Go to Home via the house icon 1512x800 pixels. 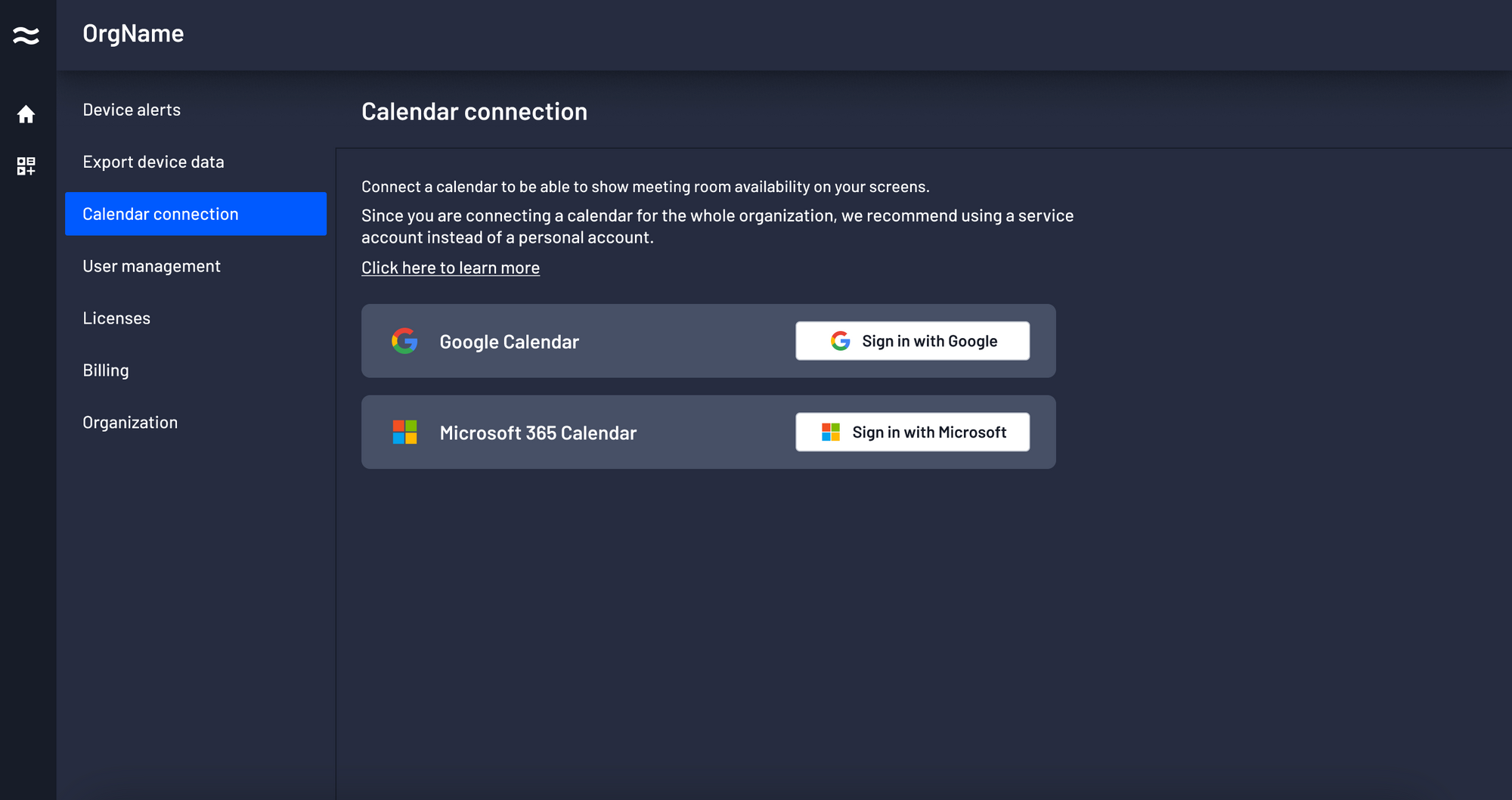point(26,114)
